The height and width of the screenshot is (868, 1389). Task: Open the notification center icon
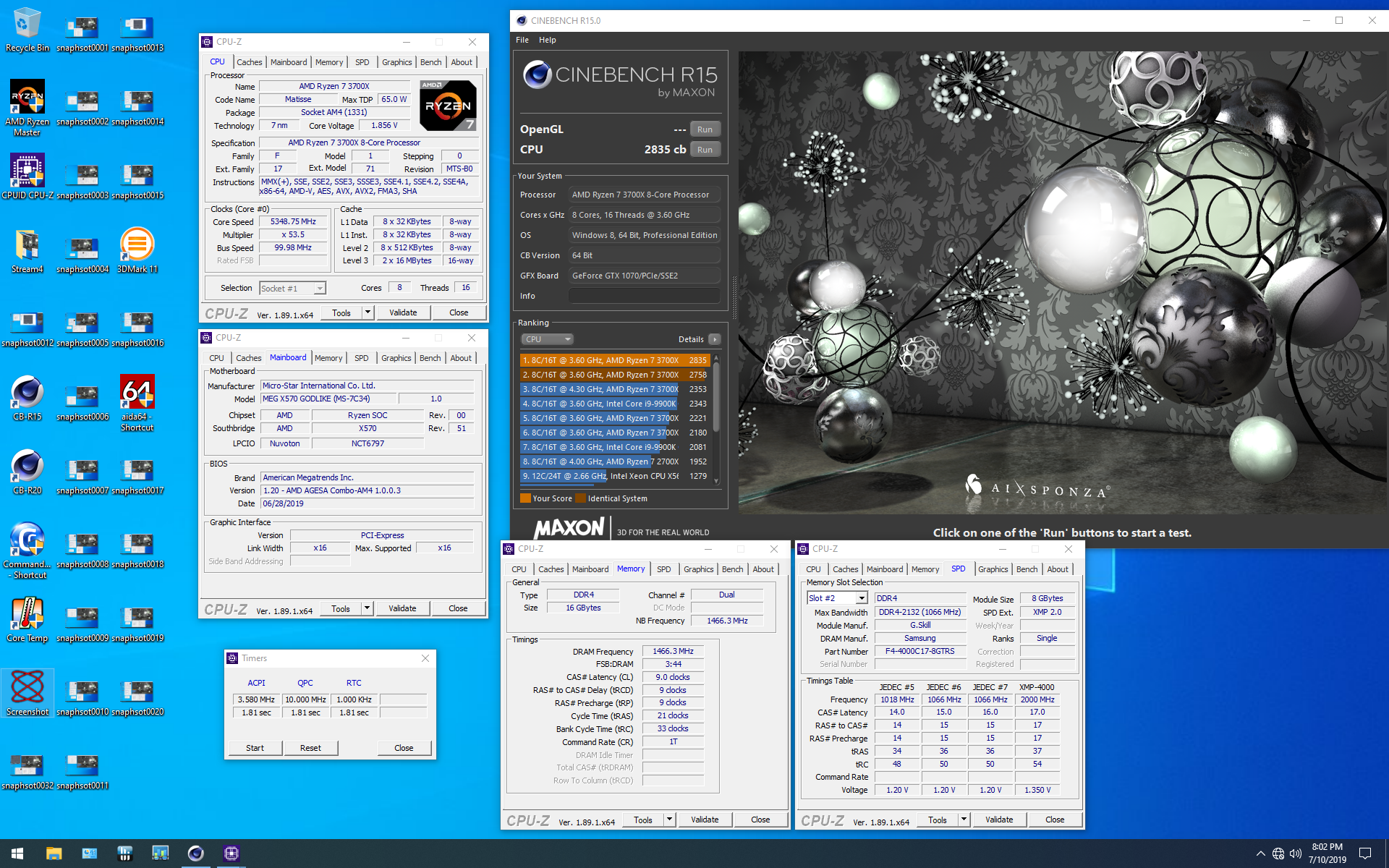1365,854
